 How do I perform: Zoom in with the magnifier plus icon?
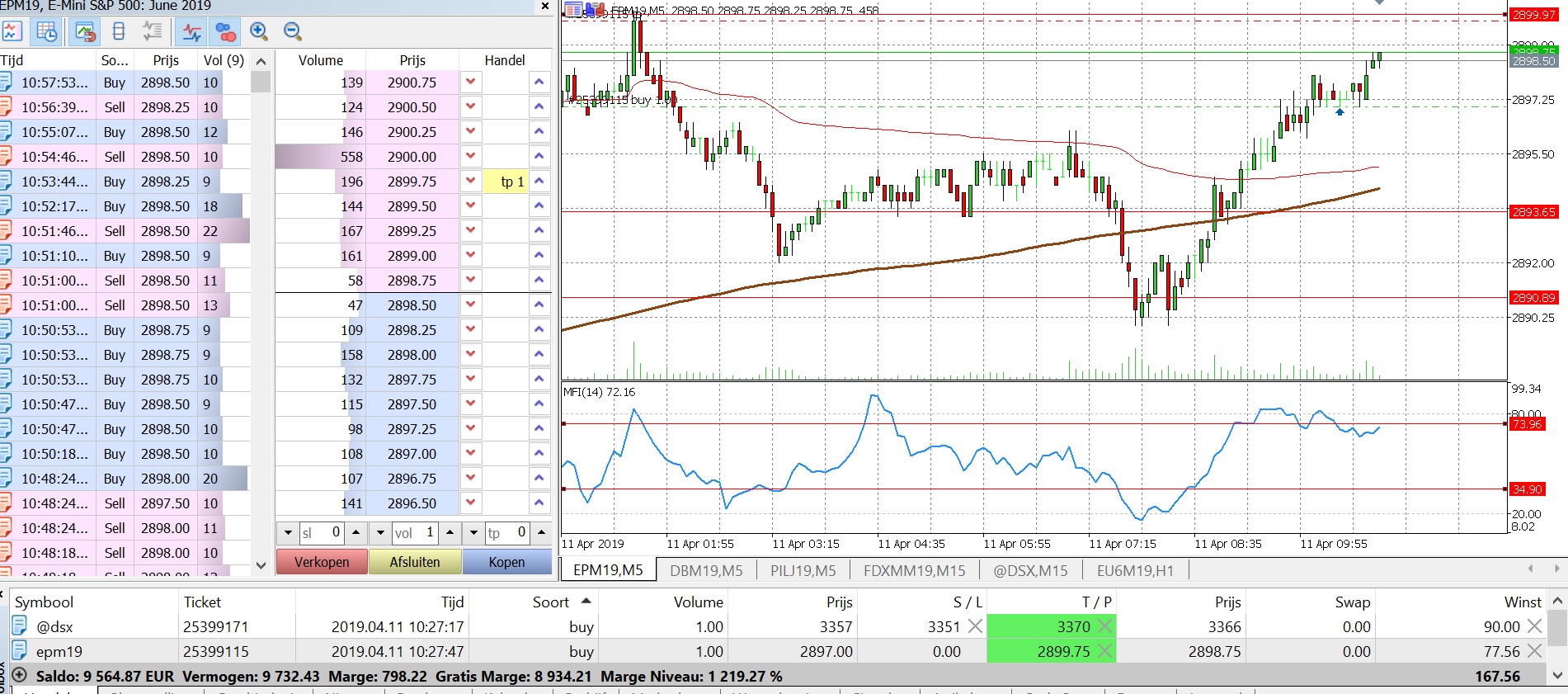260,31
